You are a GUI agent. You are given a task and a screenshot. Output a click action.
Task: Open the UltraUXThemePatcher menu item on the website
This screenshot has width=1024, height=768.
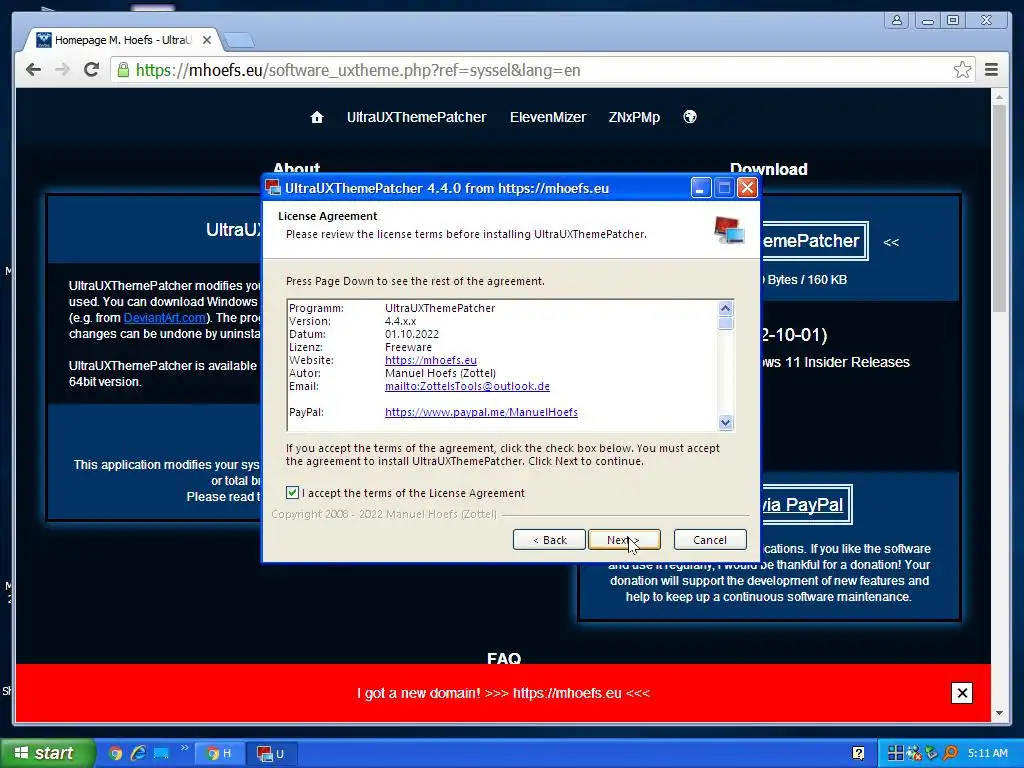[x=417, y=117]
